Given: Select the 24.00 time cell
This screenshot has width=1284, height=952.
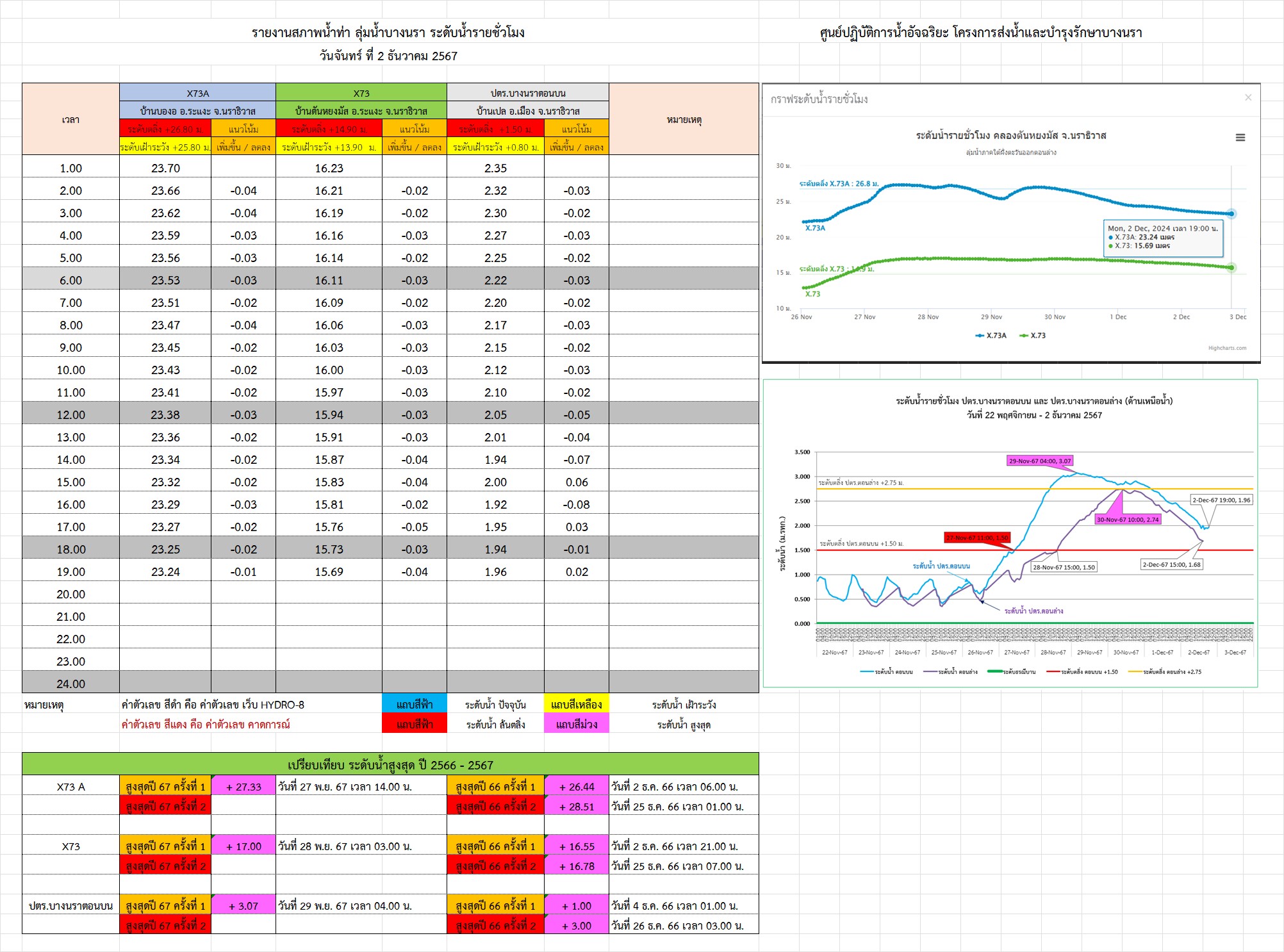Looking at the screenshot, I should click(70, 684).
